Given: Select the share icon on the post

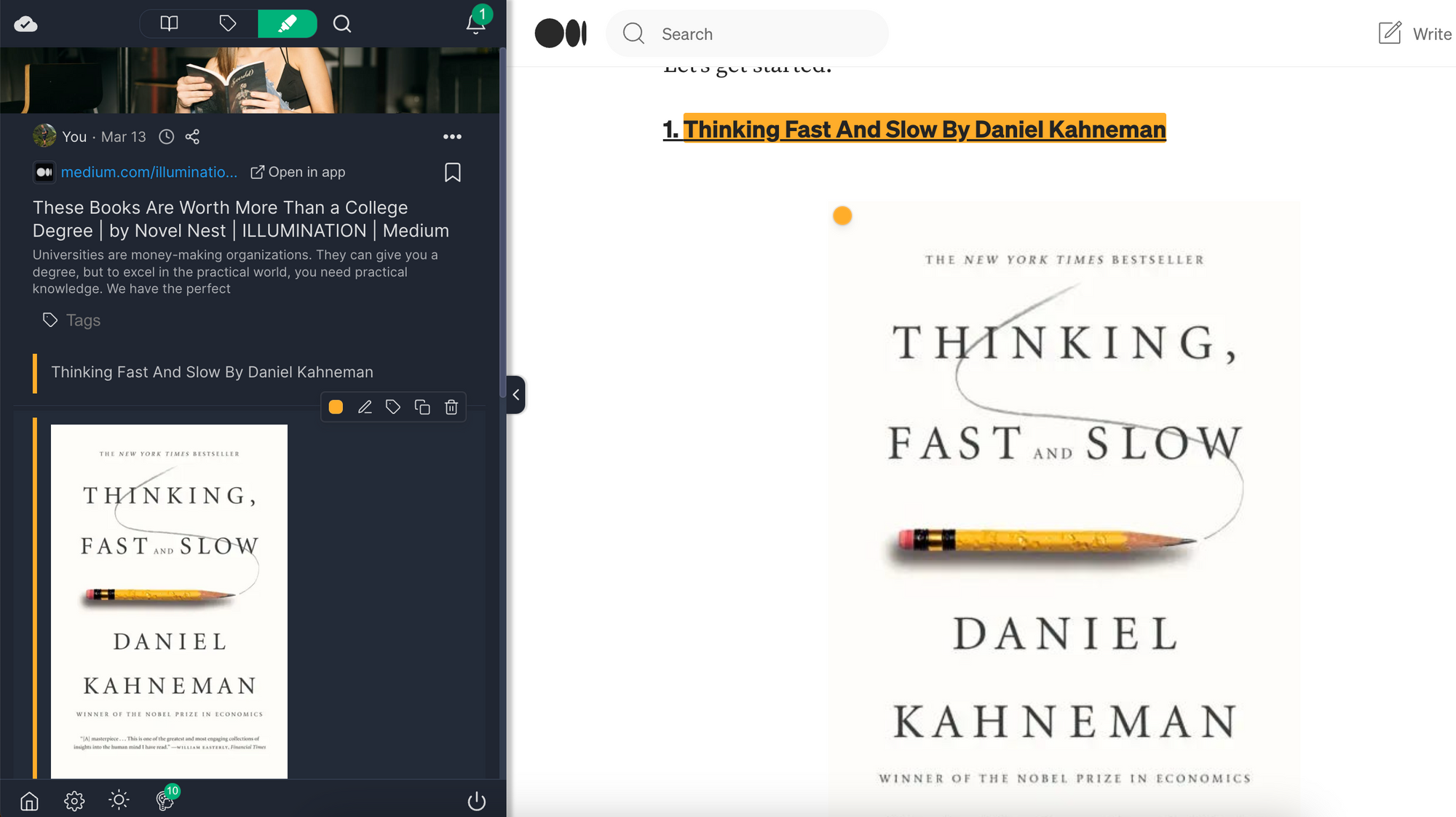Looking at the screenshot, I should (x=192, y=136).
